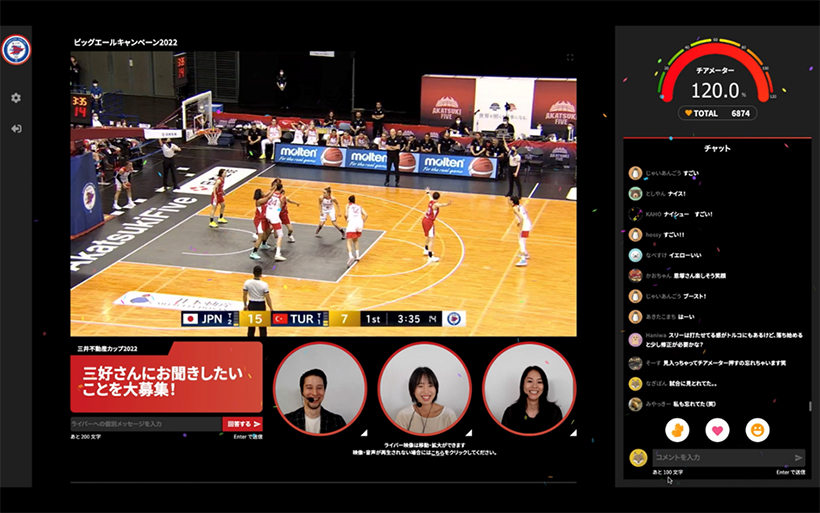Open settings via the gear icon
Viewport: 820px width, 513px height.
pyautogui.click(x=16, y=98)
